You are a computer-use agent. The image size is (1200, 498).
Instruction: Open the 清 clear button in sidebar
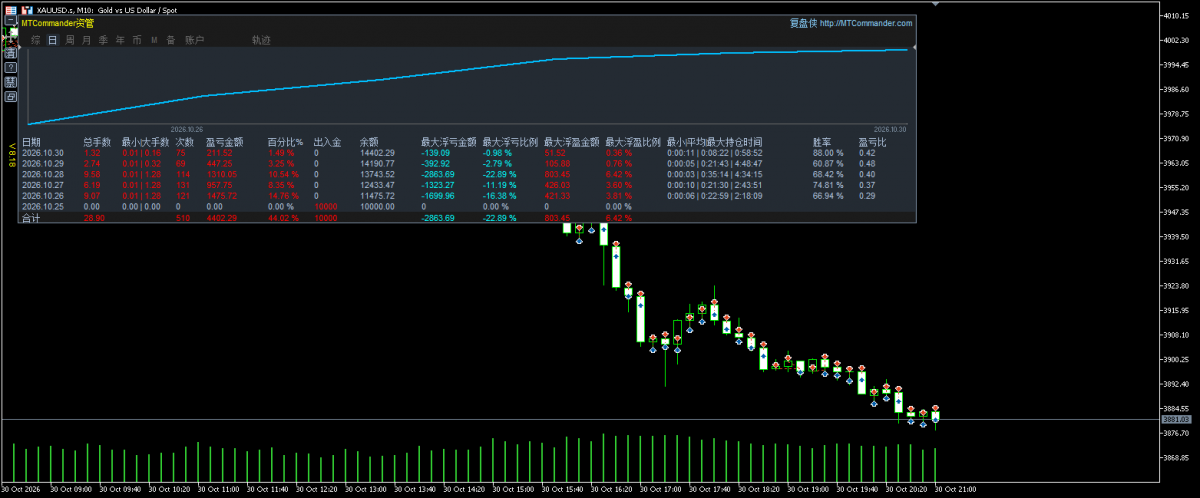(x=11, y=53)
